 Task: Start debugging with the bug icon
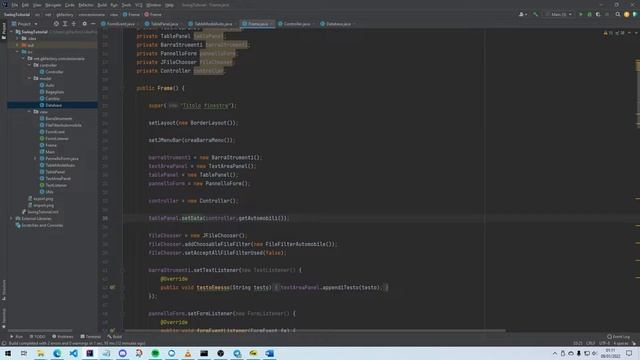pos(589,14)
